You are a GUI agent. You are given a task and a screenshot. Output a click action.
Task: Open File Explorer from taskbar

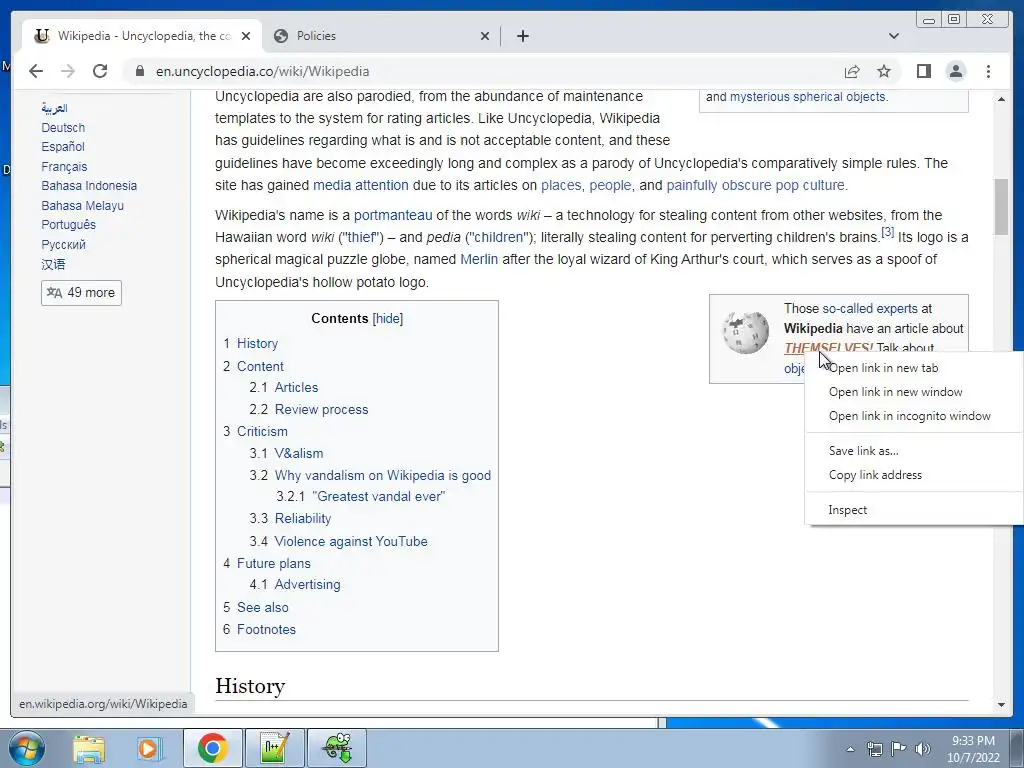point(89,748)
